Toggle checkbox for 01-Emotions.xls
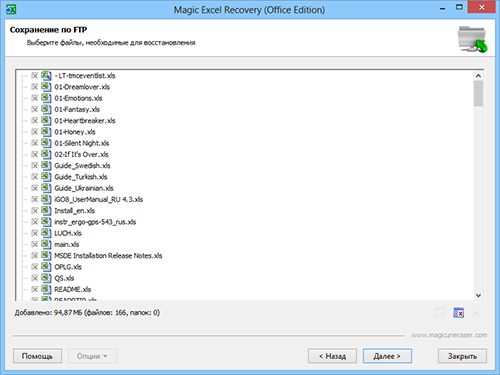The width and height of the screenshot is (500, 375). (x=34, y=98)
